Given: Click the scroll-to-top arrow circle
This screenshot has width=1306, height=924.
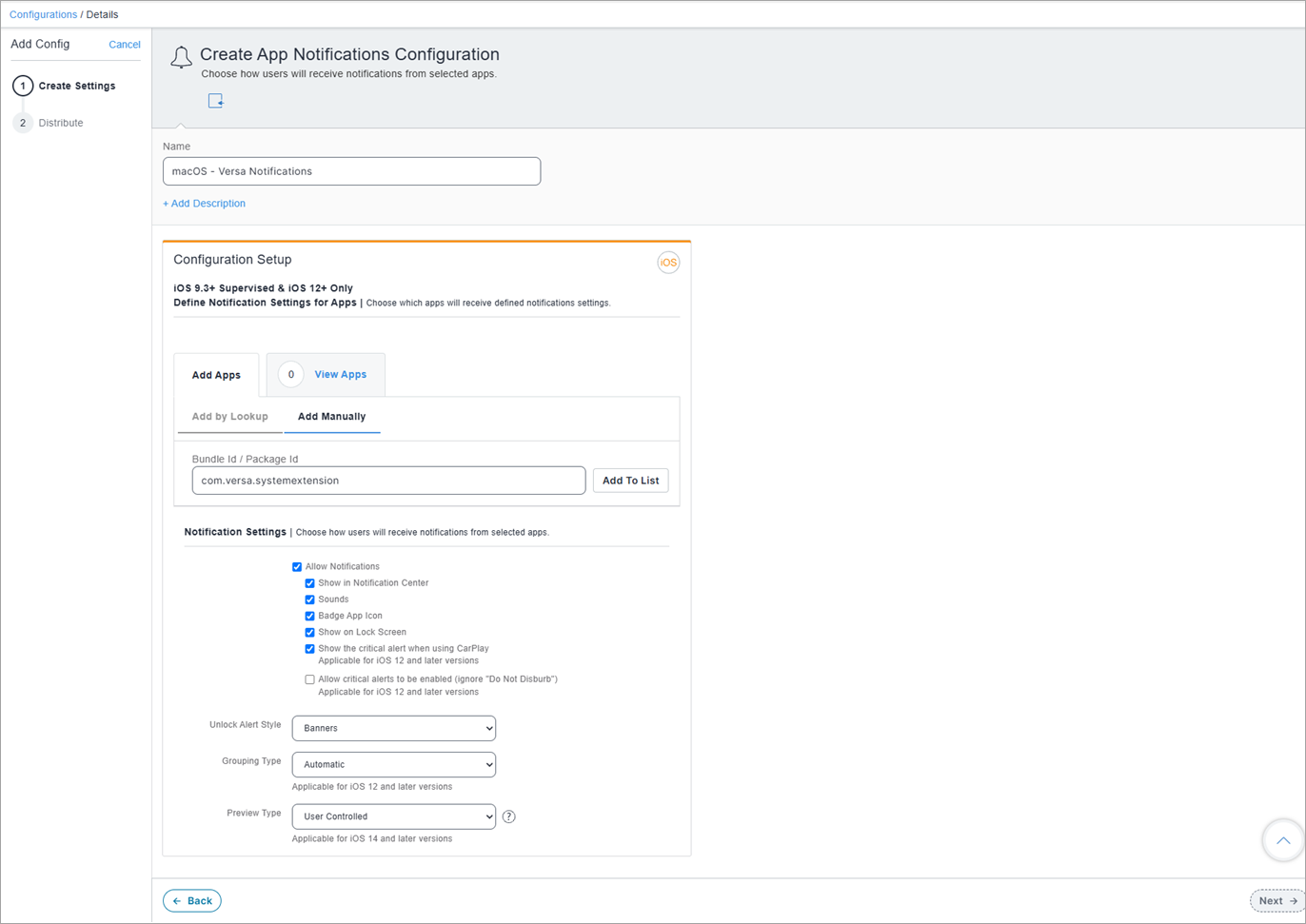Looking at the screenshot, I should pos(1283,840).
